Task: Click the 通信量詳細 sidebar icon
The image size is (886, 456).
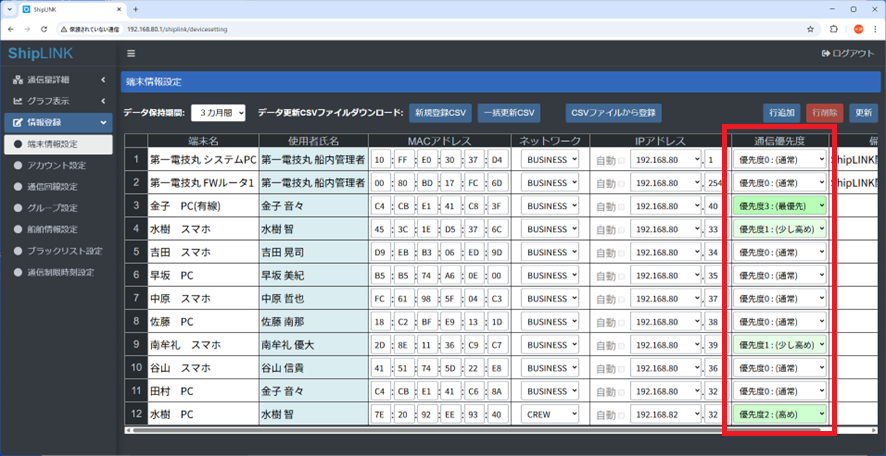Action: pos(17,79)
